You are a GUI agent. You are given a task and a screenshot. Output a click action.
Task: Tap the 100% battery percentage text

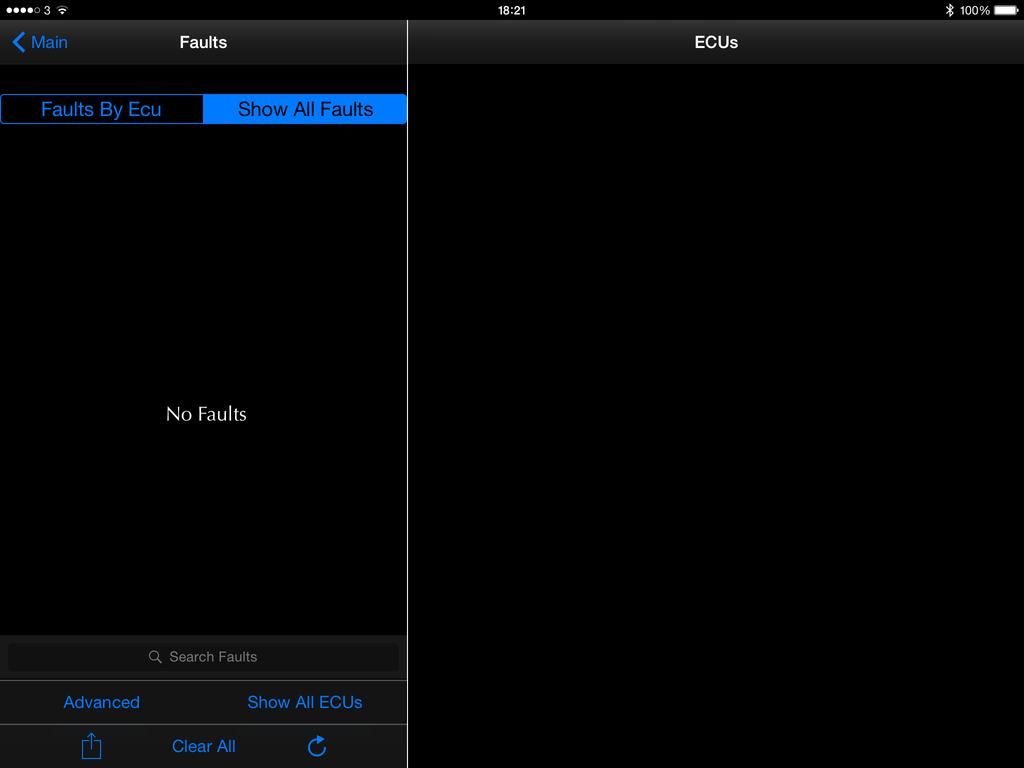974,10
